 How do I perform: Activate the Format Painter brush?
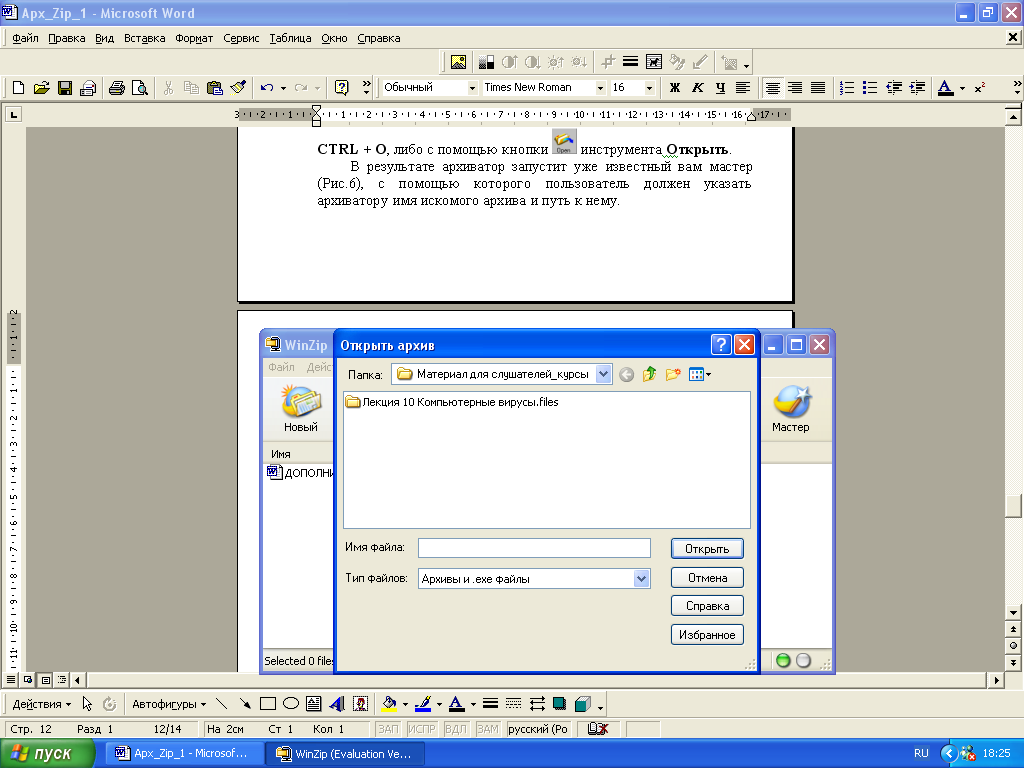click(238, 88)
